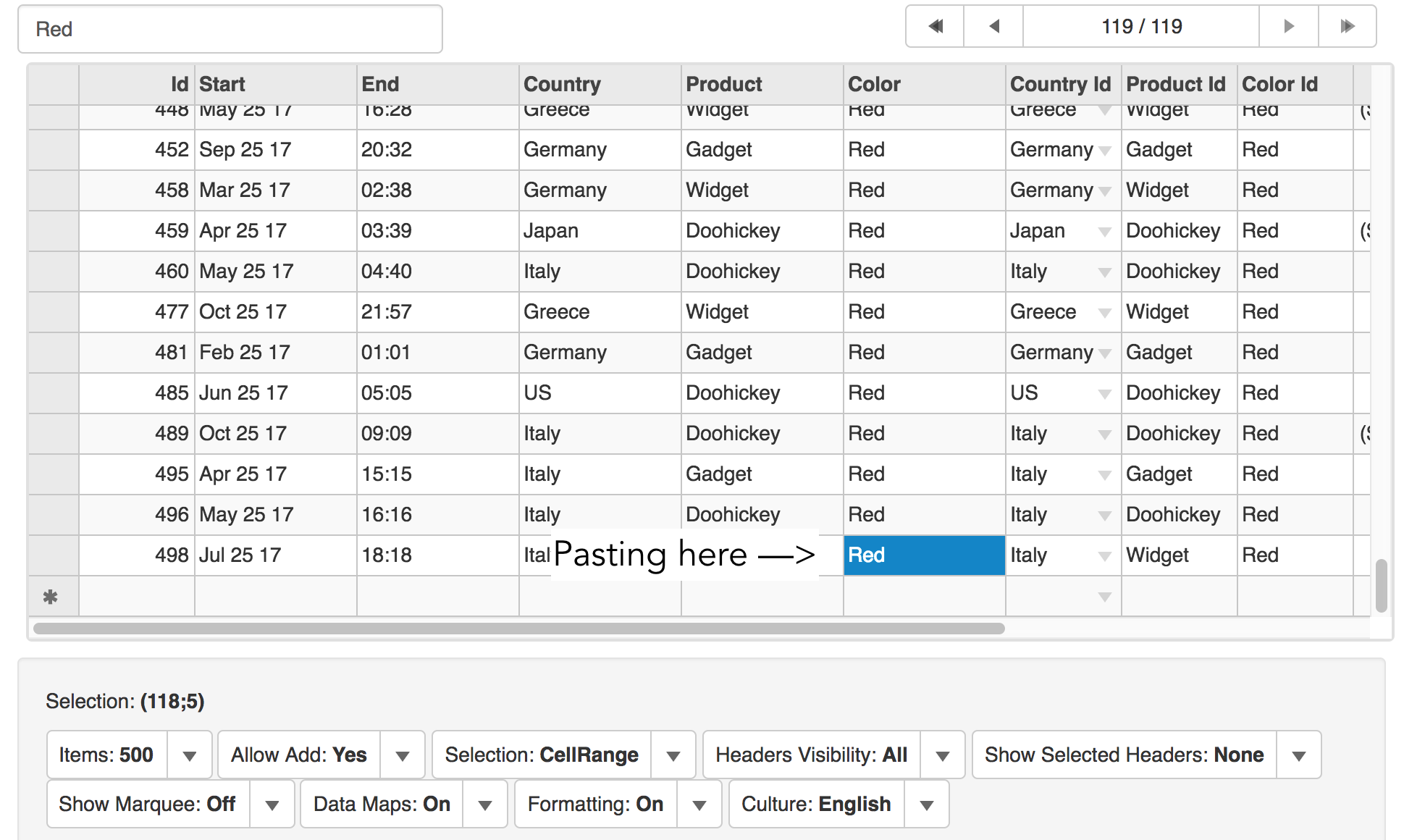Expand the Selection: CellRange dropdown arrow

[x=673, y=755]
